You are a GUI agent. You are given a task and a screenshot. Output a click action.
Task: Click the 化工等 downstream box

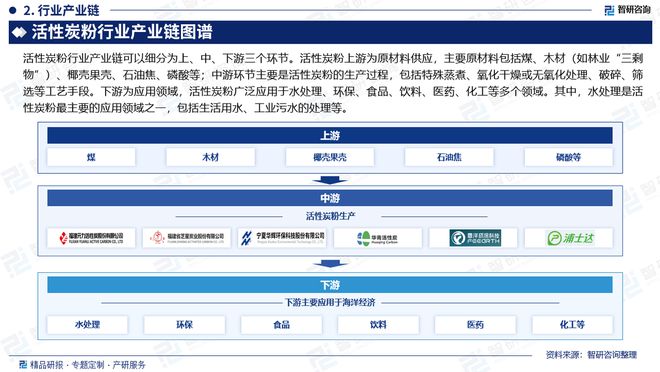pyautogui.click(x=572, y=324)
